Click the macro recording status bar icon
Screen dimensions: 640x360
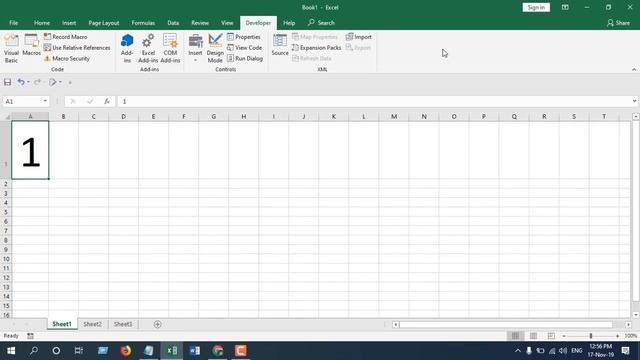pyautogui.click(x=30, y=336)
